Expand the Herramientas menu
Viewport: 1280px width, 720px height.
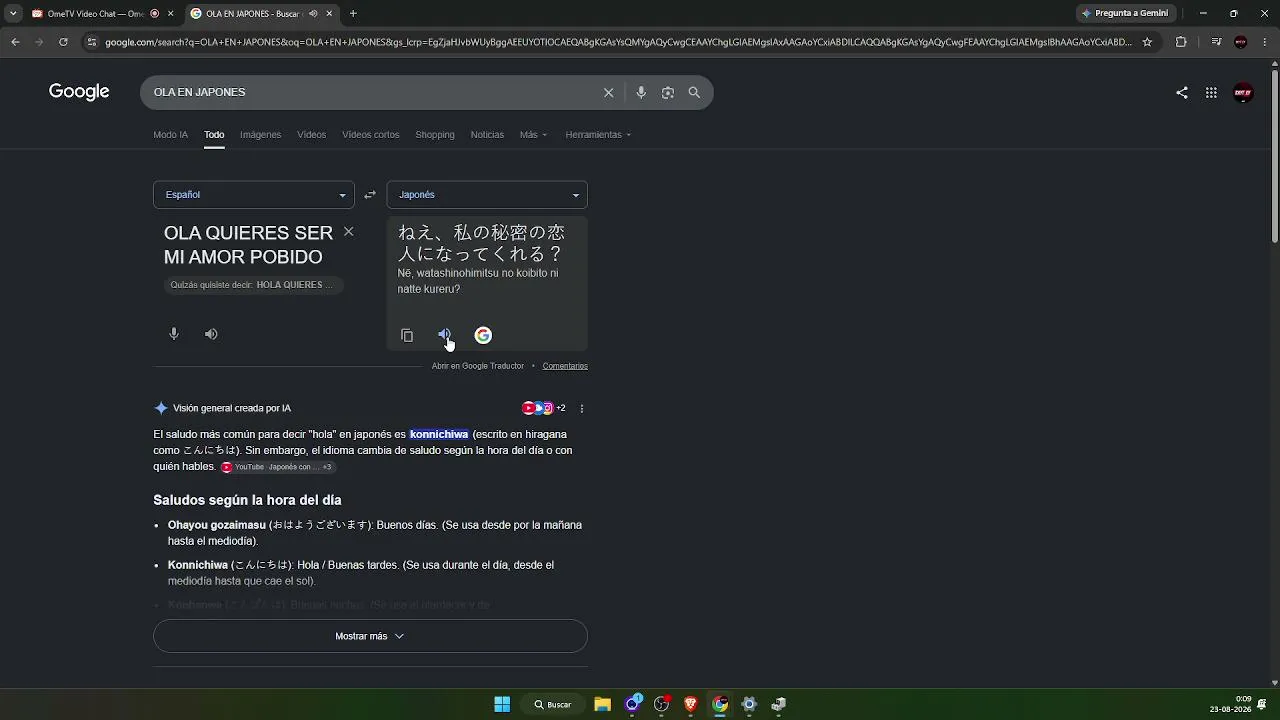(x=598, y=135)
